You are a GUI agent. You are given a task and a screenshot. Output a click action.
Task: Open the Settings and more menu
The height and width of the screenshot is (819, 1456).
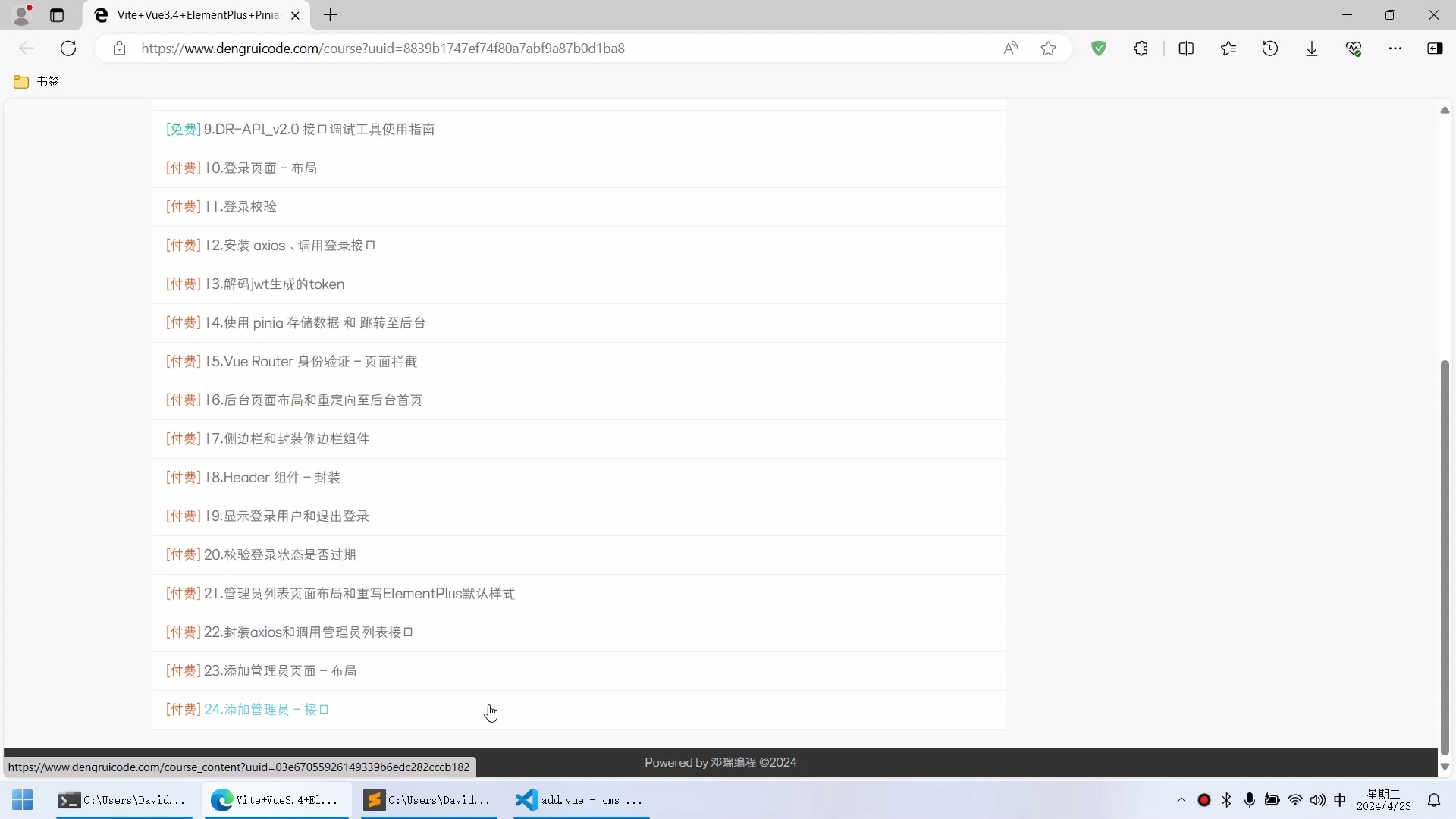click(1396, 48)
